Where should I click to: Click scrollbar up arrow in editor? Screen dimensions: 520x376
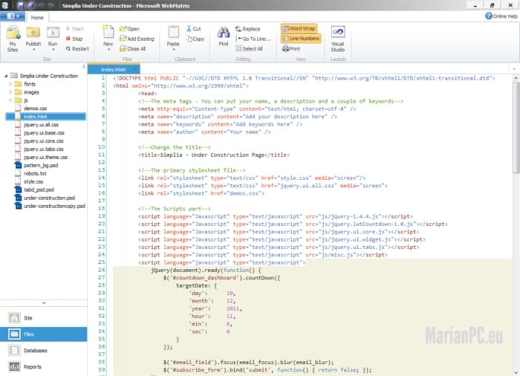516,78
